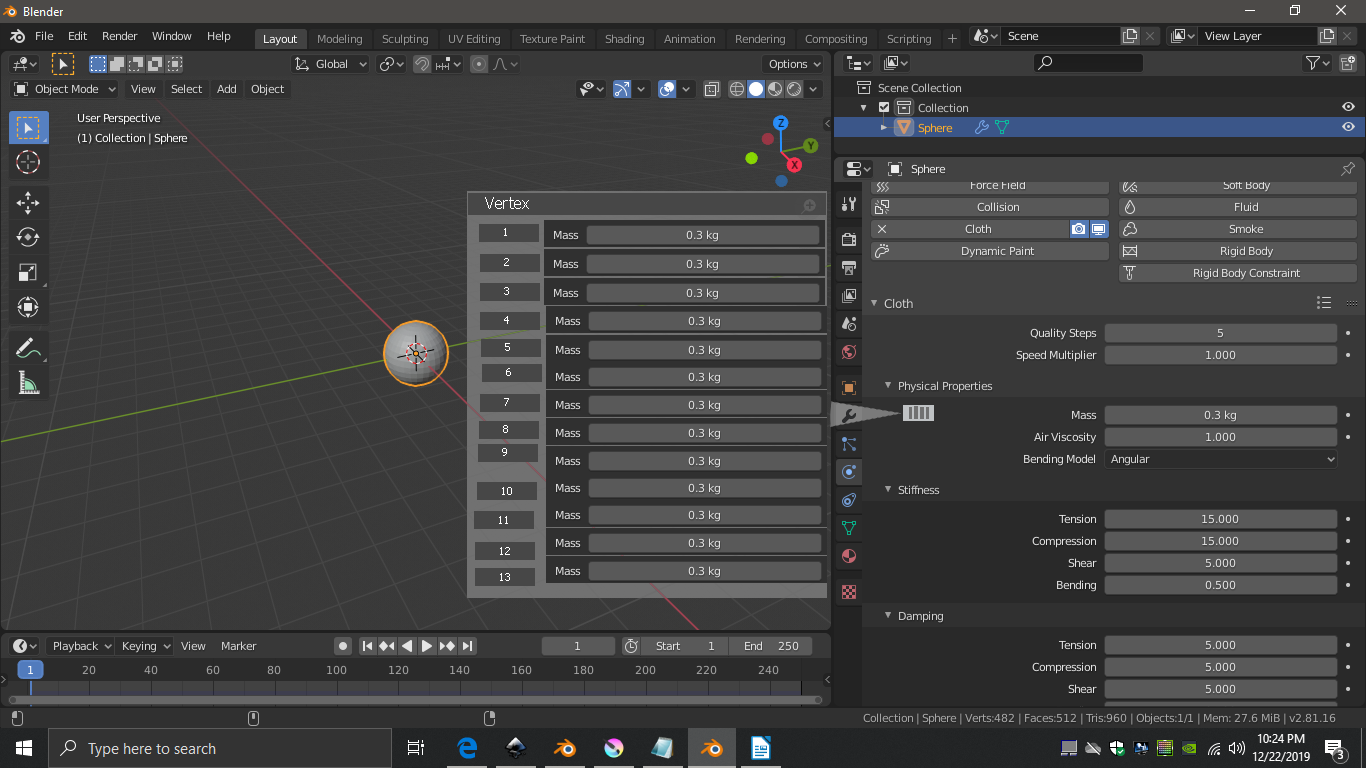Screen dimensions: 1366x768
Task: Collapse the Stiffness subpanel
Action: (888, 490)
